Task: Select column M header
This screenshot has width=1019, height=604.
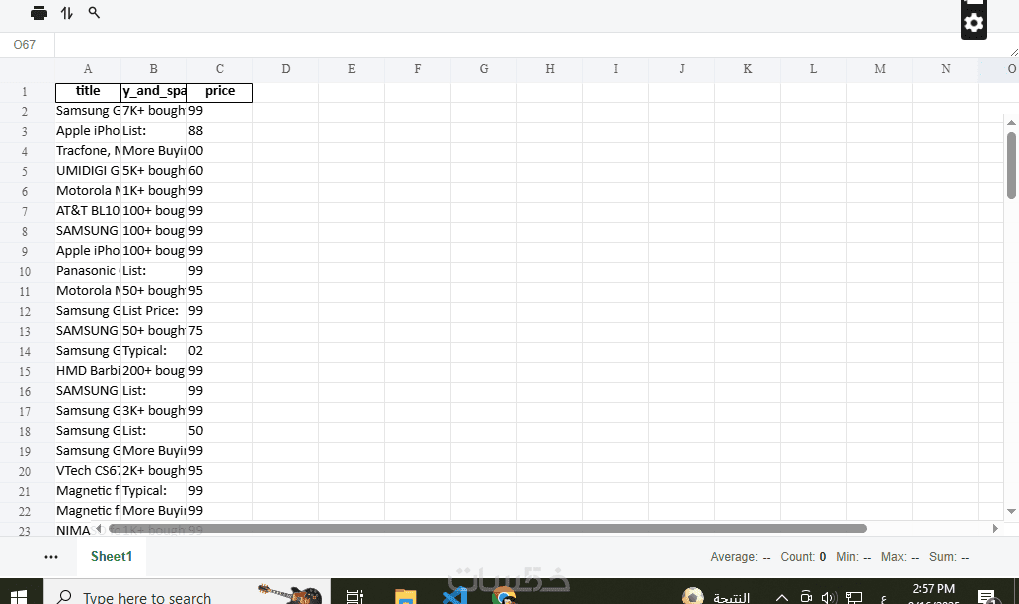Action: click(x=879, y=69)
